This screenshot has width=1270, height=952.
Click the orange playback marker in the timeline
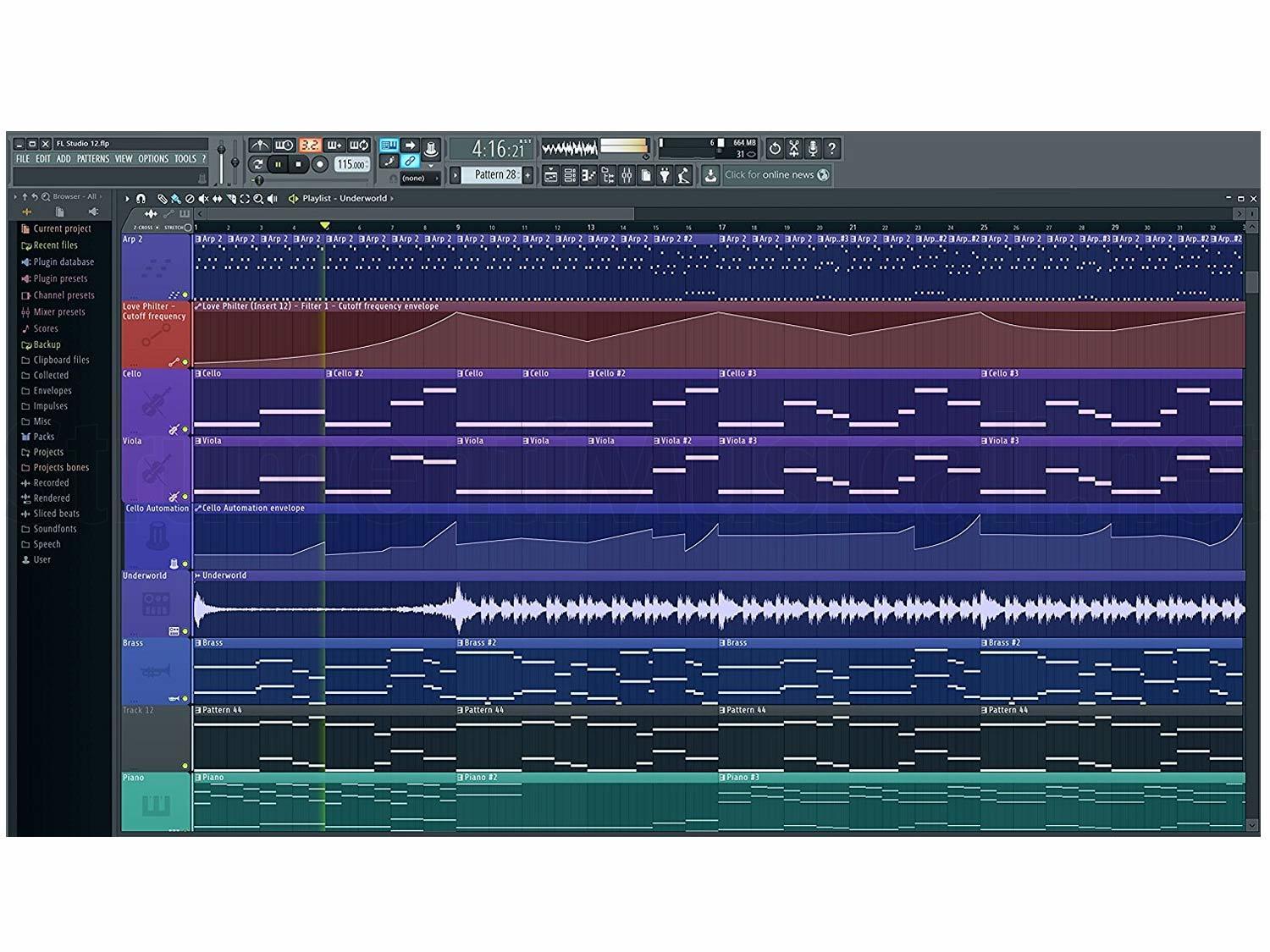click(325, 227)
